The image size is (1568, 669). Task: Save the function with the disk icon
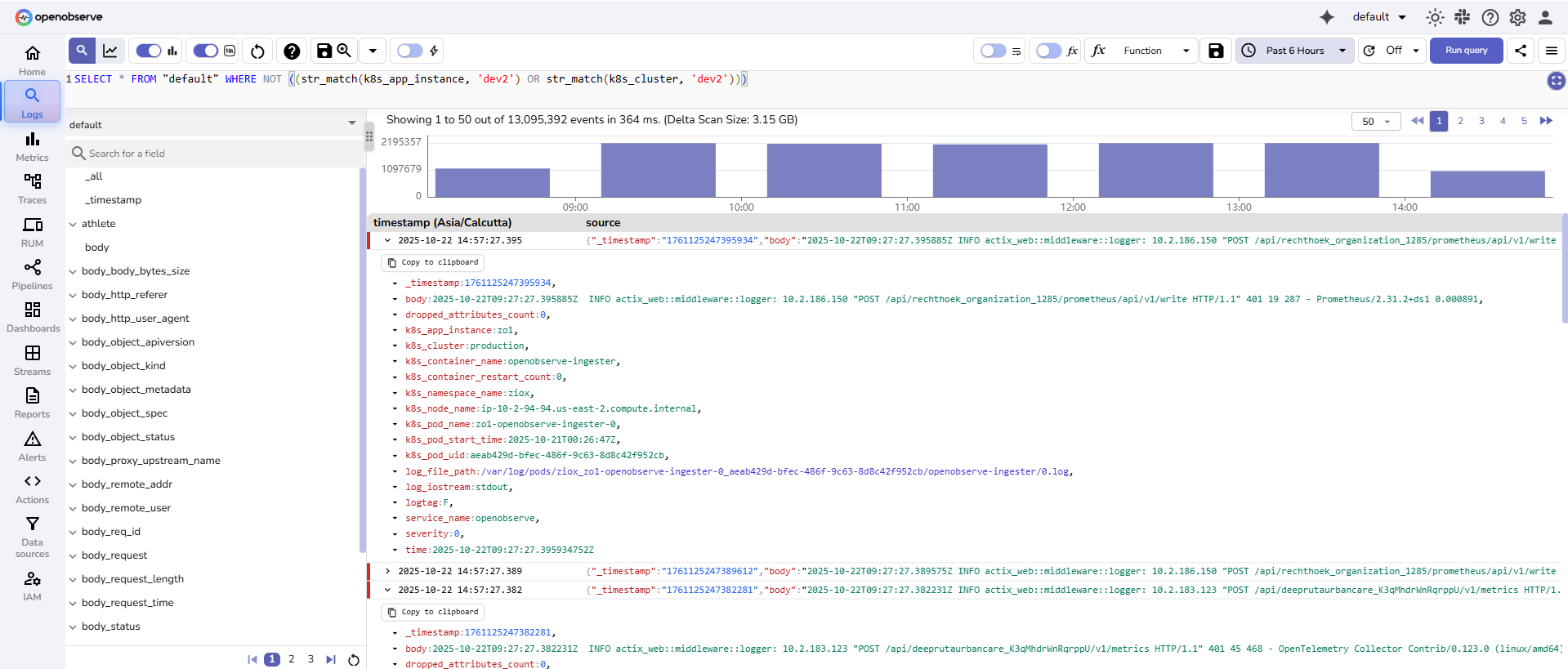[x=1216, y=51]
